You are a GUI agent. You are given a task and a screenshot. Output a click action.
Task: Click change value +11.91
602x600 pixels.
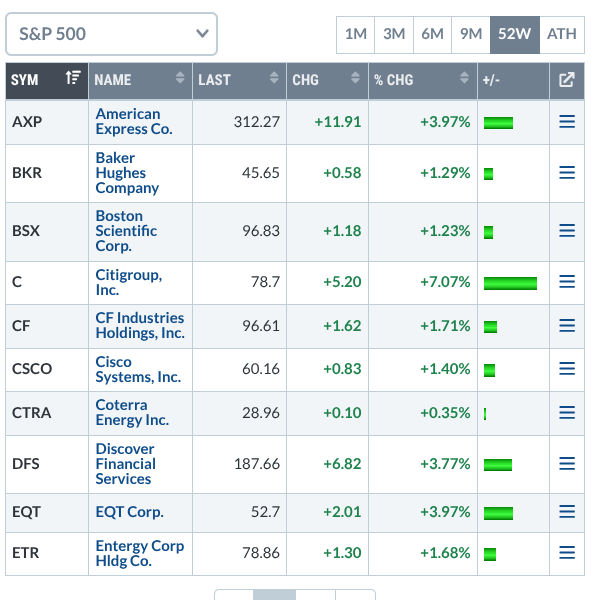[x=338, y=122]
